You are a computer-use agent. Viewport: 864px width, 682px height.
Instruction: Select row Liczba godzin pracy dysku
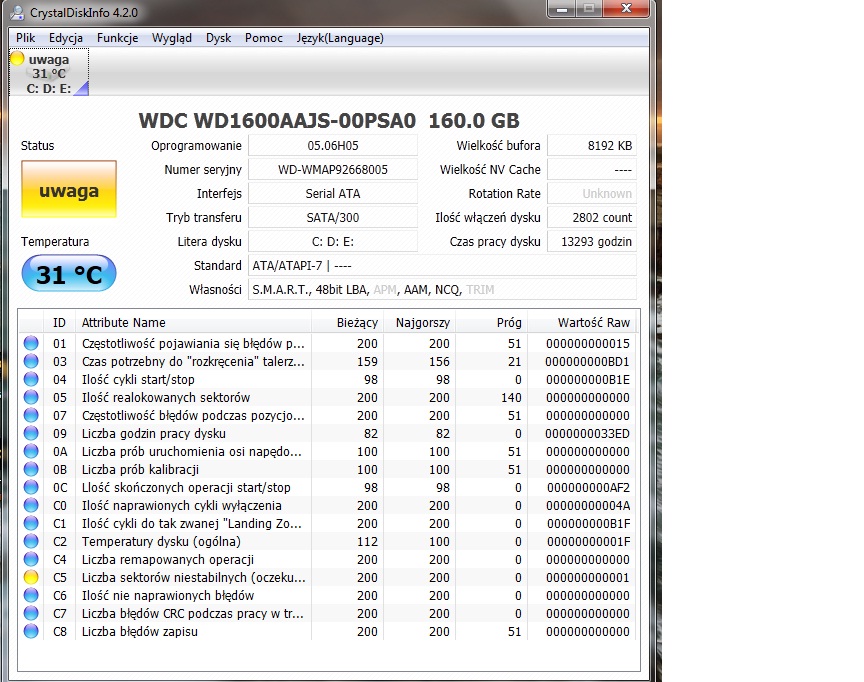pyautogui.click(x=328, y=434)
